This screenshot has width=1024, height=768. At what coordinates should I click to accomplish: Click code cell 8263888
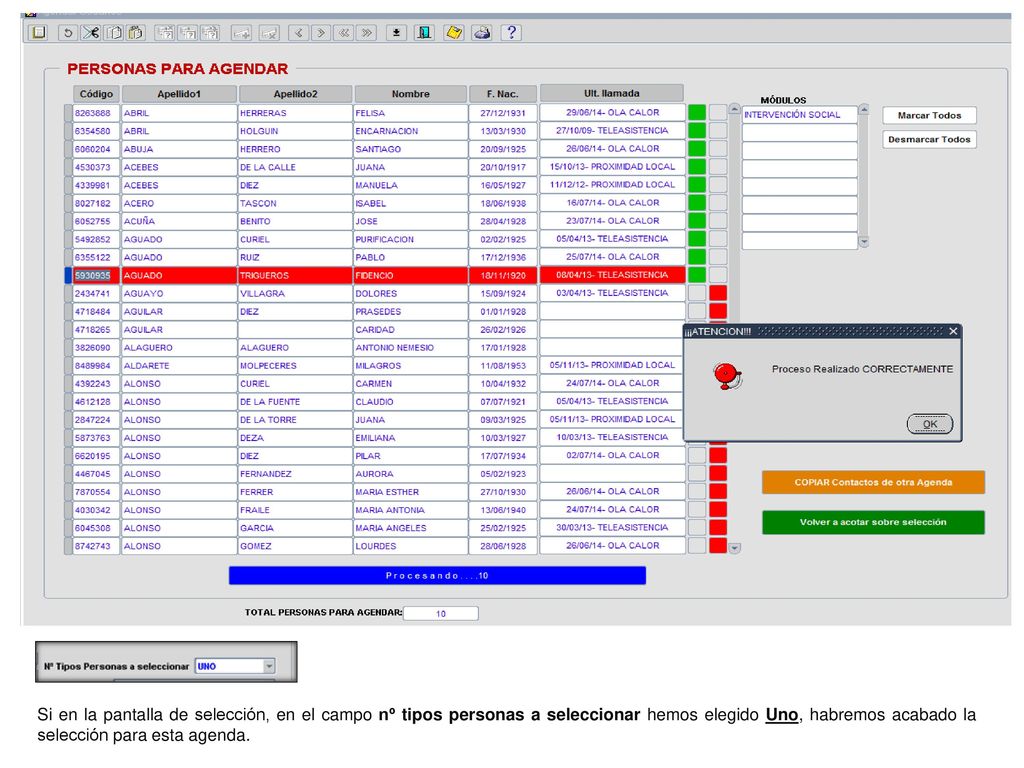click(x=96, y=112)
